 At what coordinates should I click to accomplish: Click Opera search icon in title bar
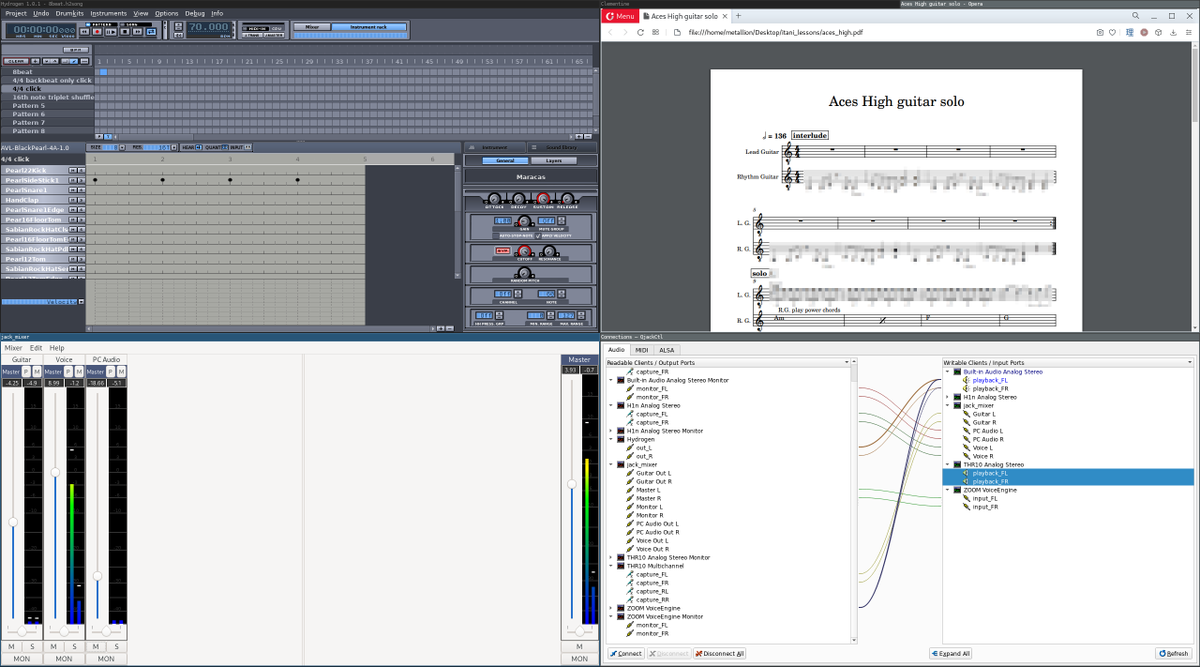pyautogui.click(x=1135, y=16)
